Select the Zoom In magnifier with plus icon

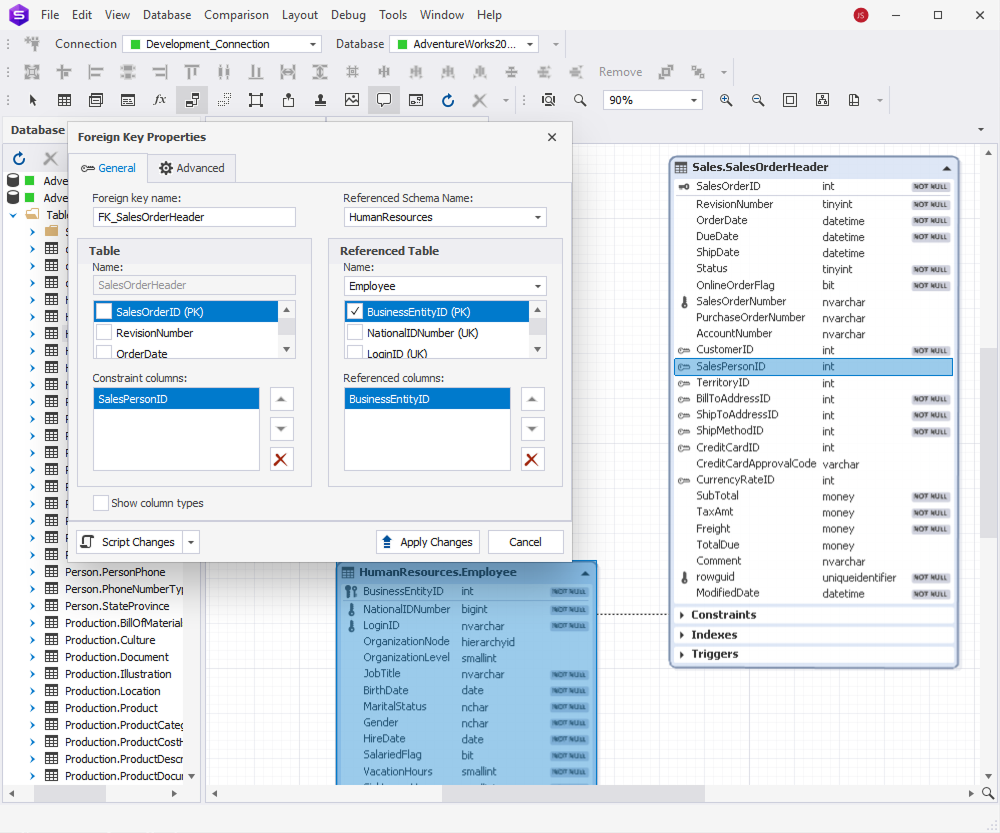(724, 99)
